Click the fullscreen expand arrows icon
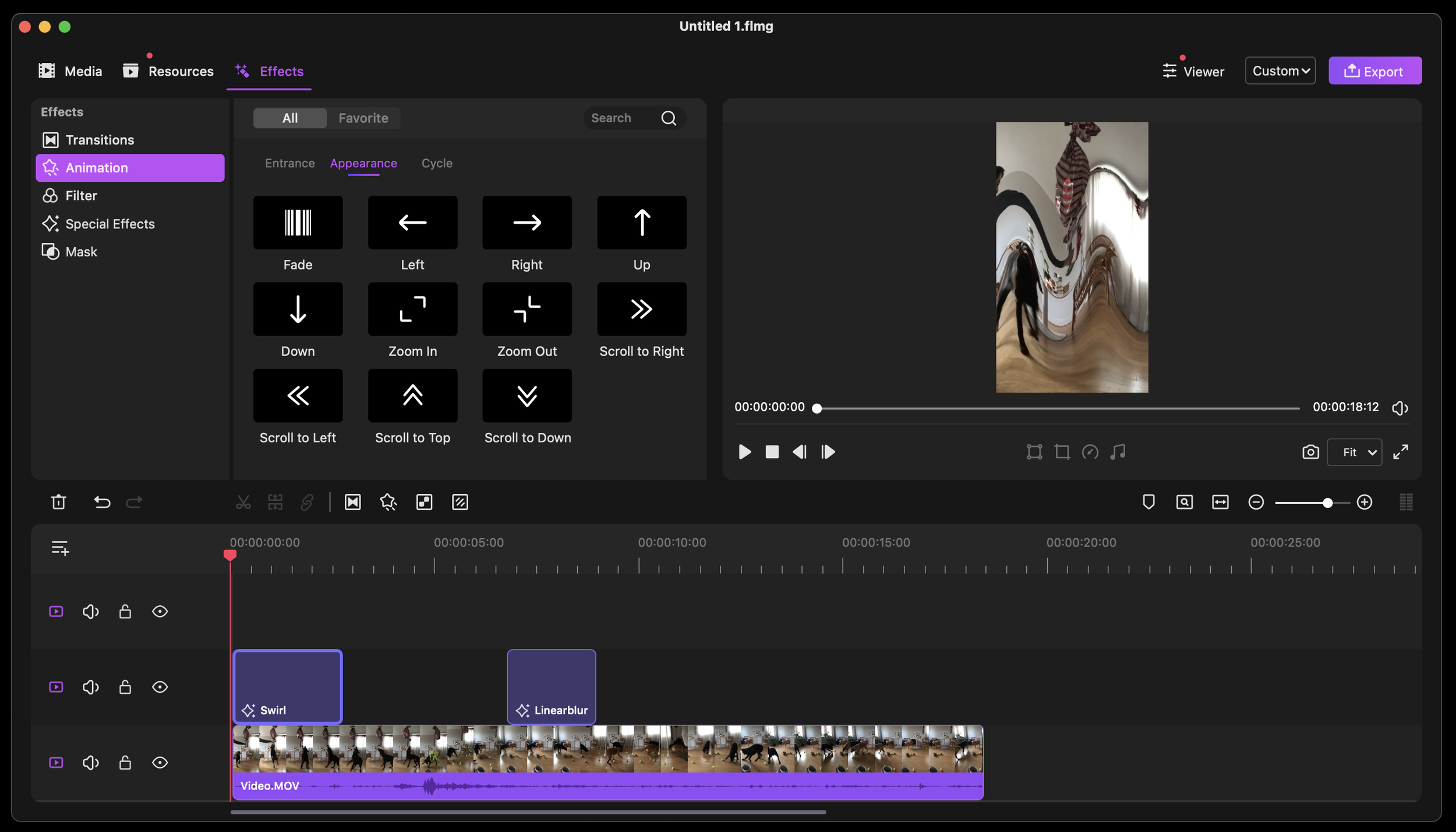Viewport: 1456px width, 832px height. (x=1400, y=452)
